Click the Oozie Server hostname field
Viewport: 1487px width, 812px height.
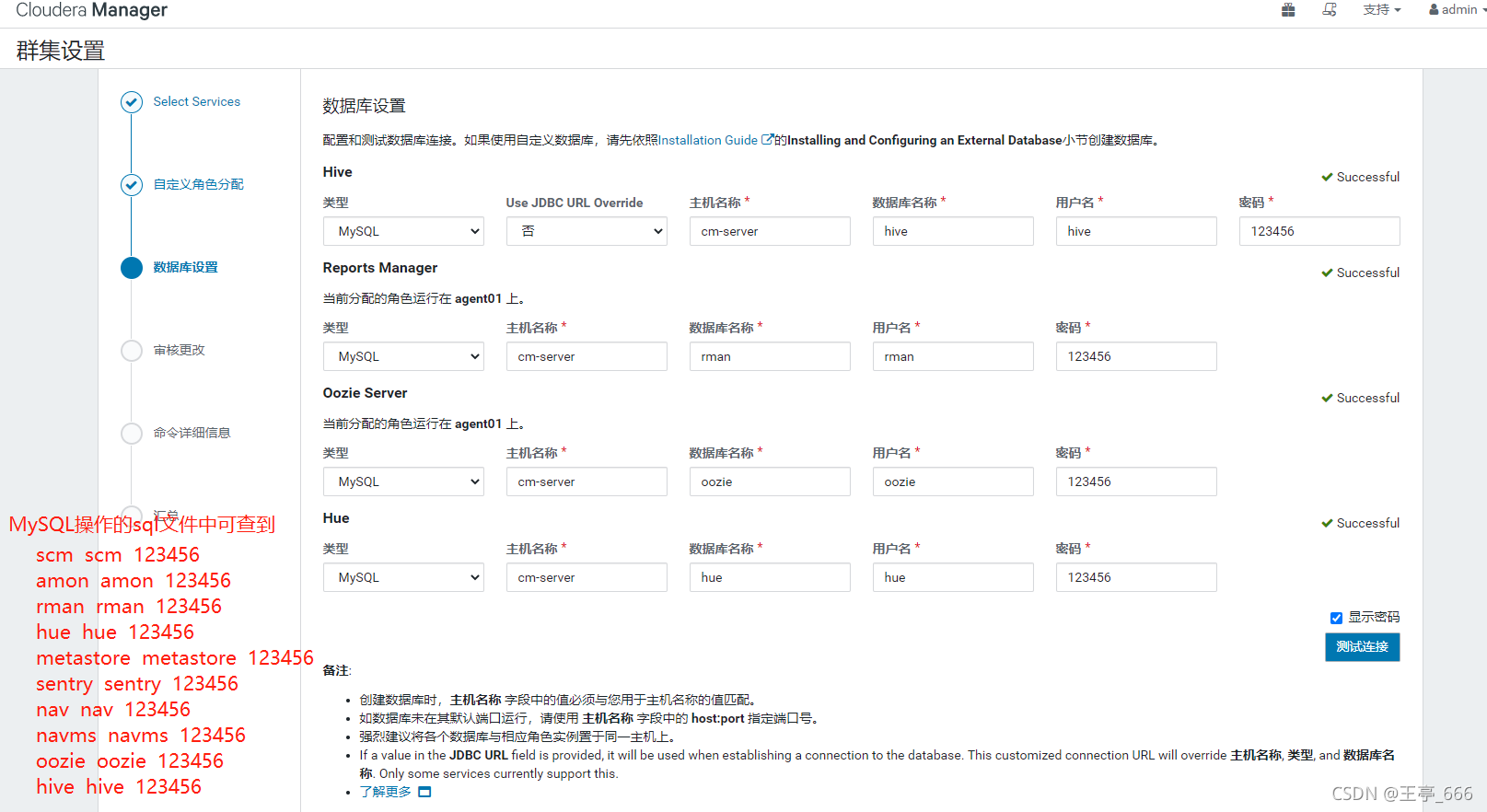pos(587,481)
